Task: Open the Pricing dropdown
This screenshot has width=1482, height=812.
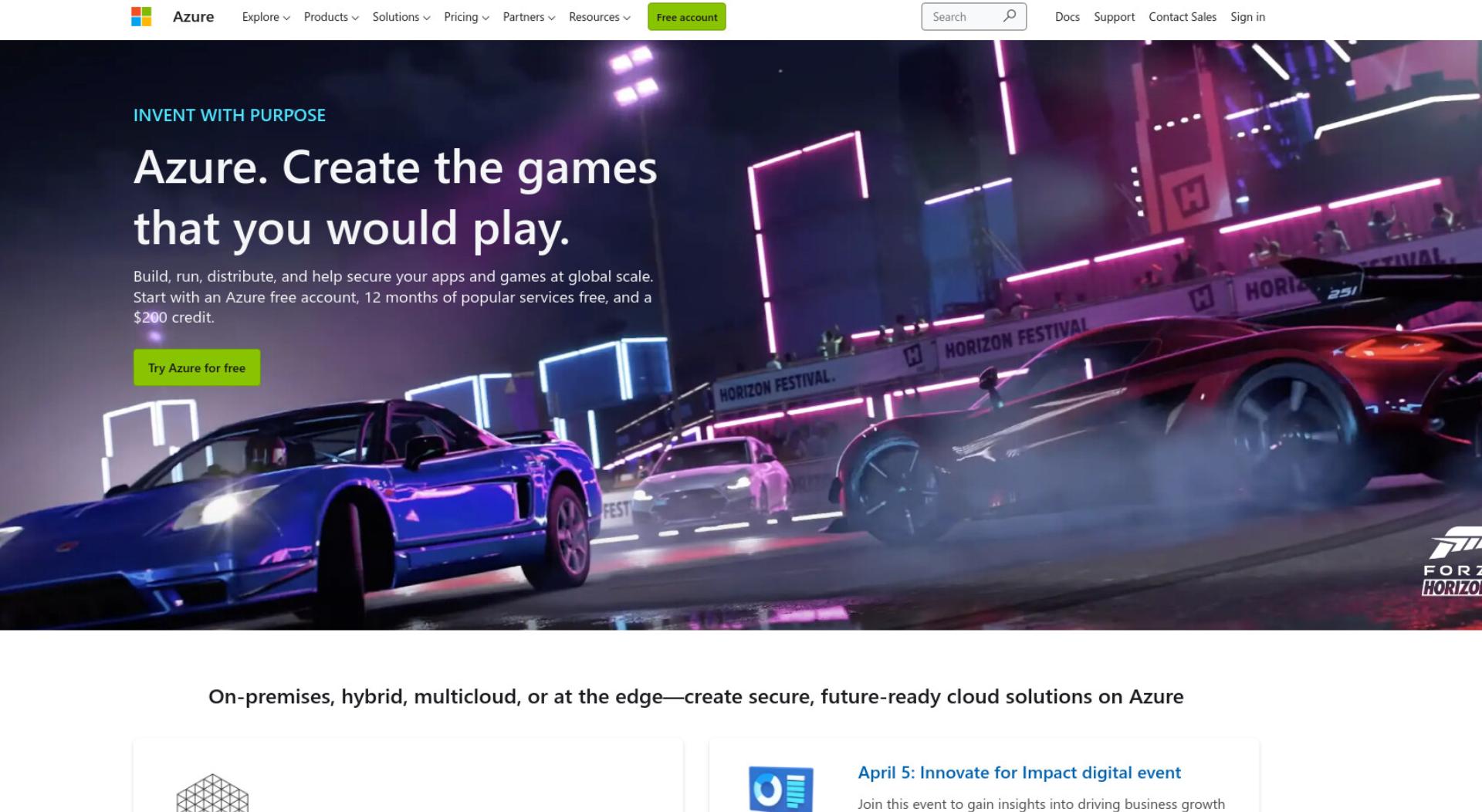Action: point(466,17)
